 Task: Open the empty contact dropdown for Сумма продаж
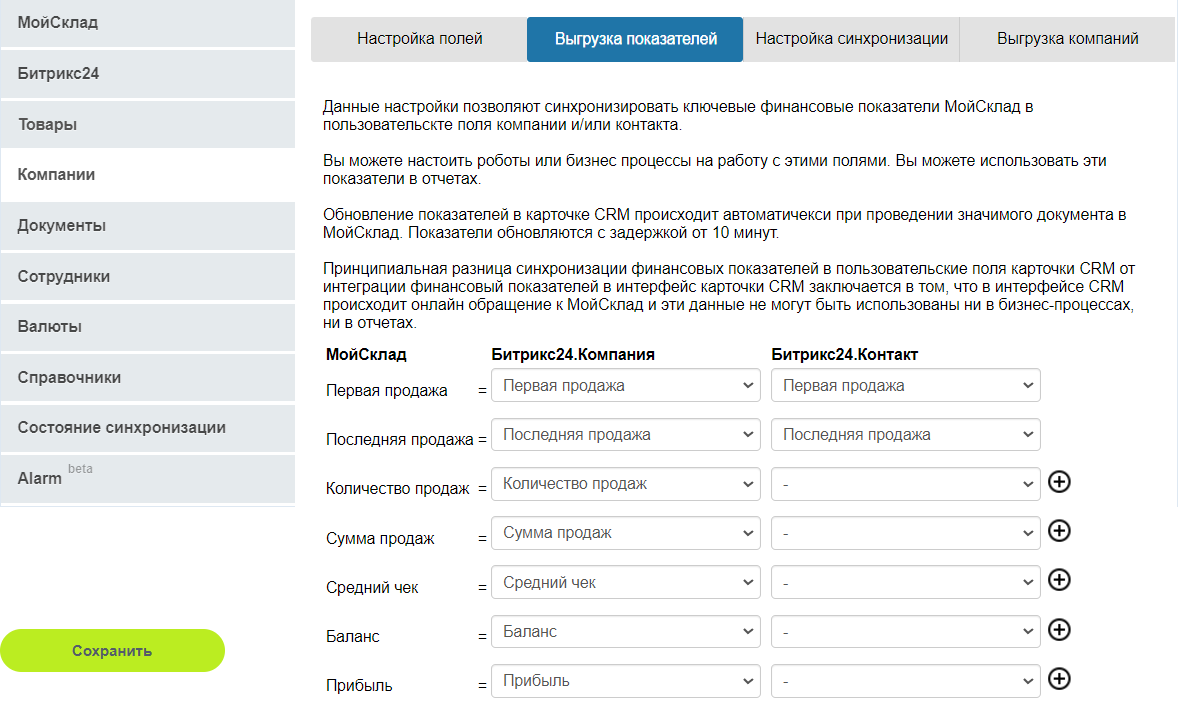905,531
